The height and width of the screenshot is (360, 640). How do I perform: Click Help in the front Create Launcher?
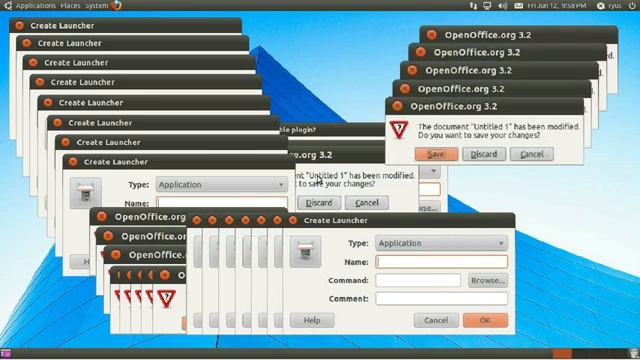(312, 320)
